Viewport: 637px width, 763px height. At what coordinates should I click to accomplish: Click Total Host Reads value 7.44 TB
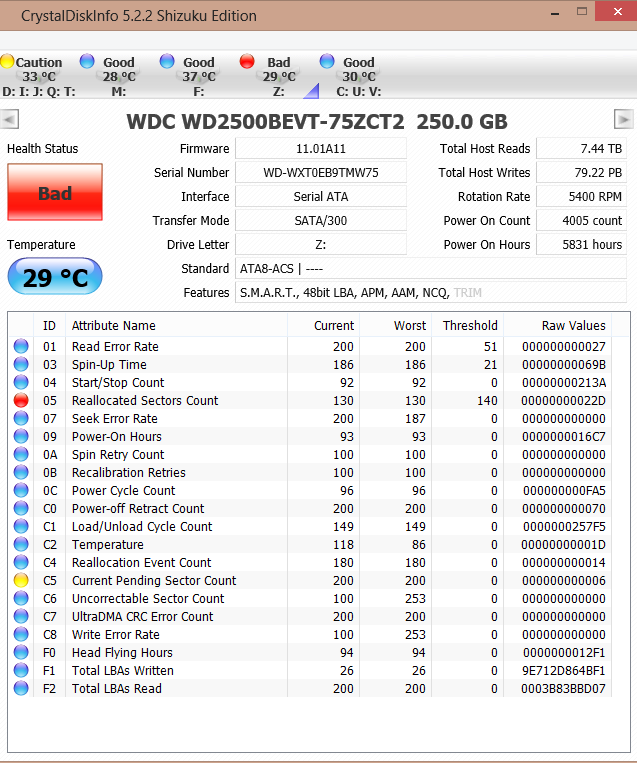(581, 148)
